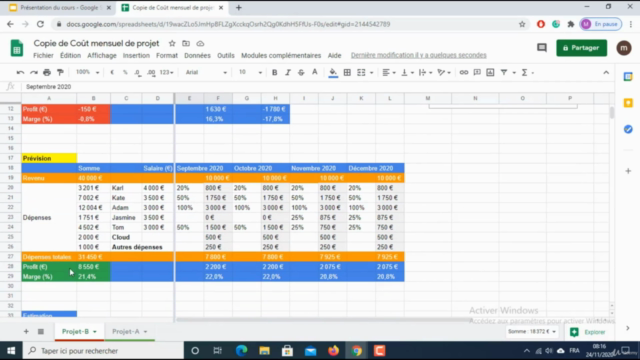The image size is (640, 360).
Task: Open font size dropdown
Action: 250,72
